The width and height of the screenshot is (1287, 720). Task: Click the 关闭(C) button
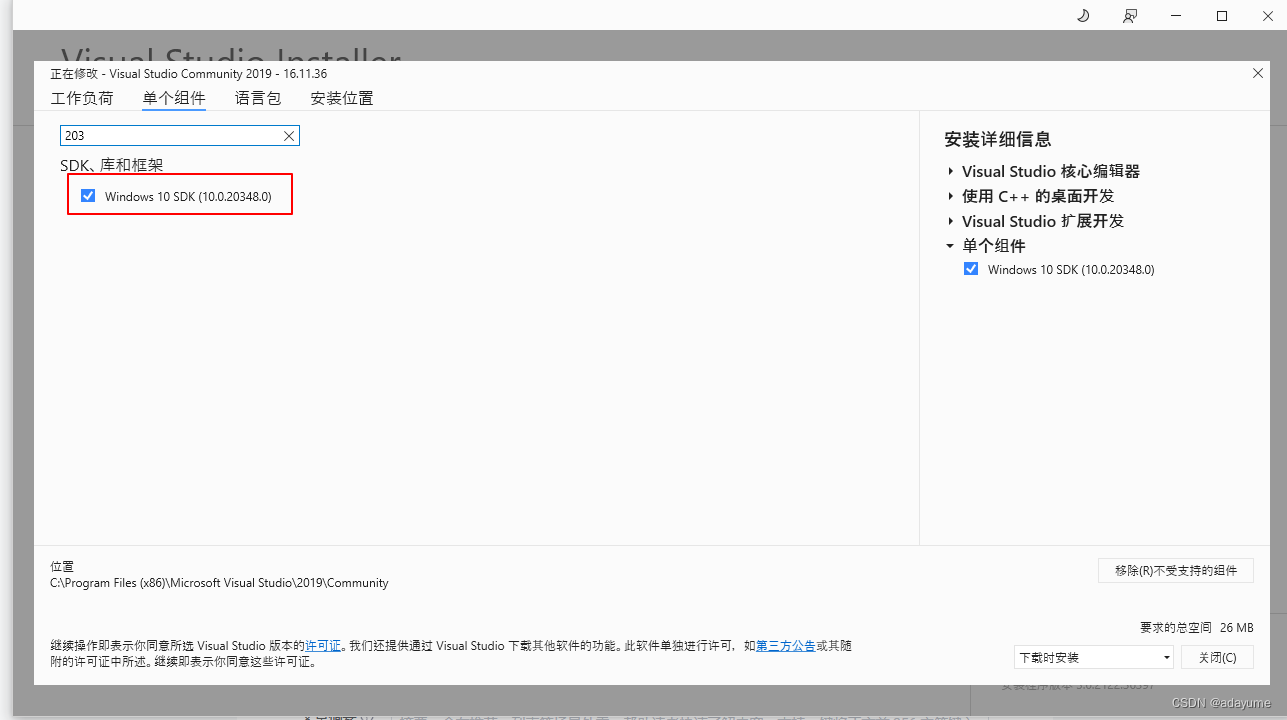1217,657
